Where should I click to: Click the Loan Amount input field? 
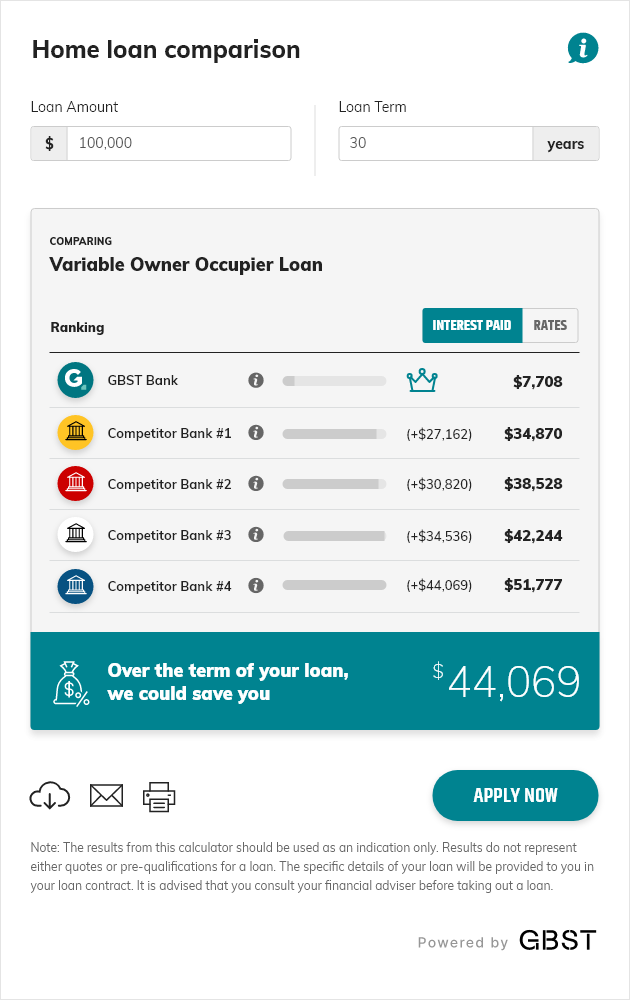tap(178, 143)
